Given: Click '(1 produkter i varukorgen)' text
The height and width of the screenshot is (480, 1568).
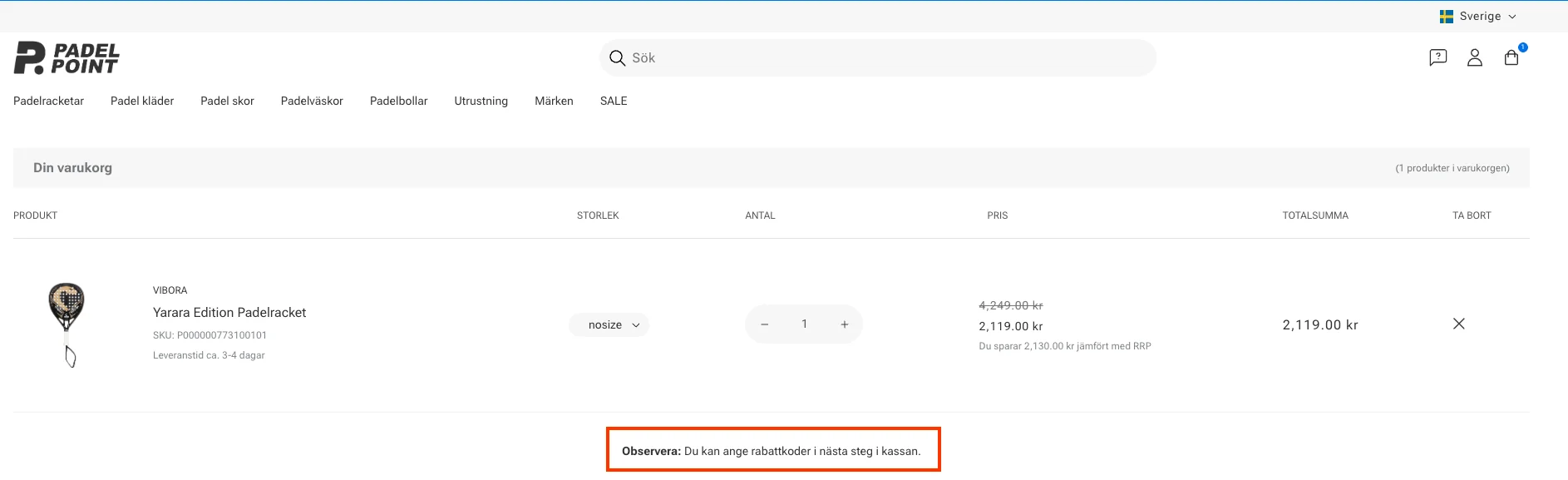Looking at the screenshot, I should pyautogui.click(x=1452, y=168).
